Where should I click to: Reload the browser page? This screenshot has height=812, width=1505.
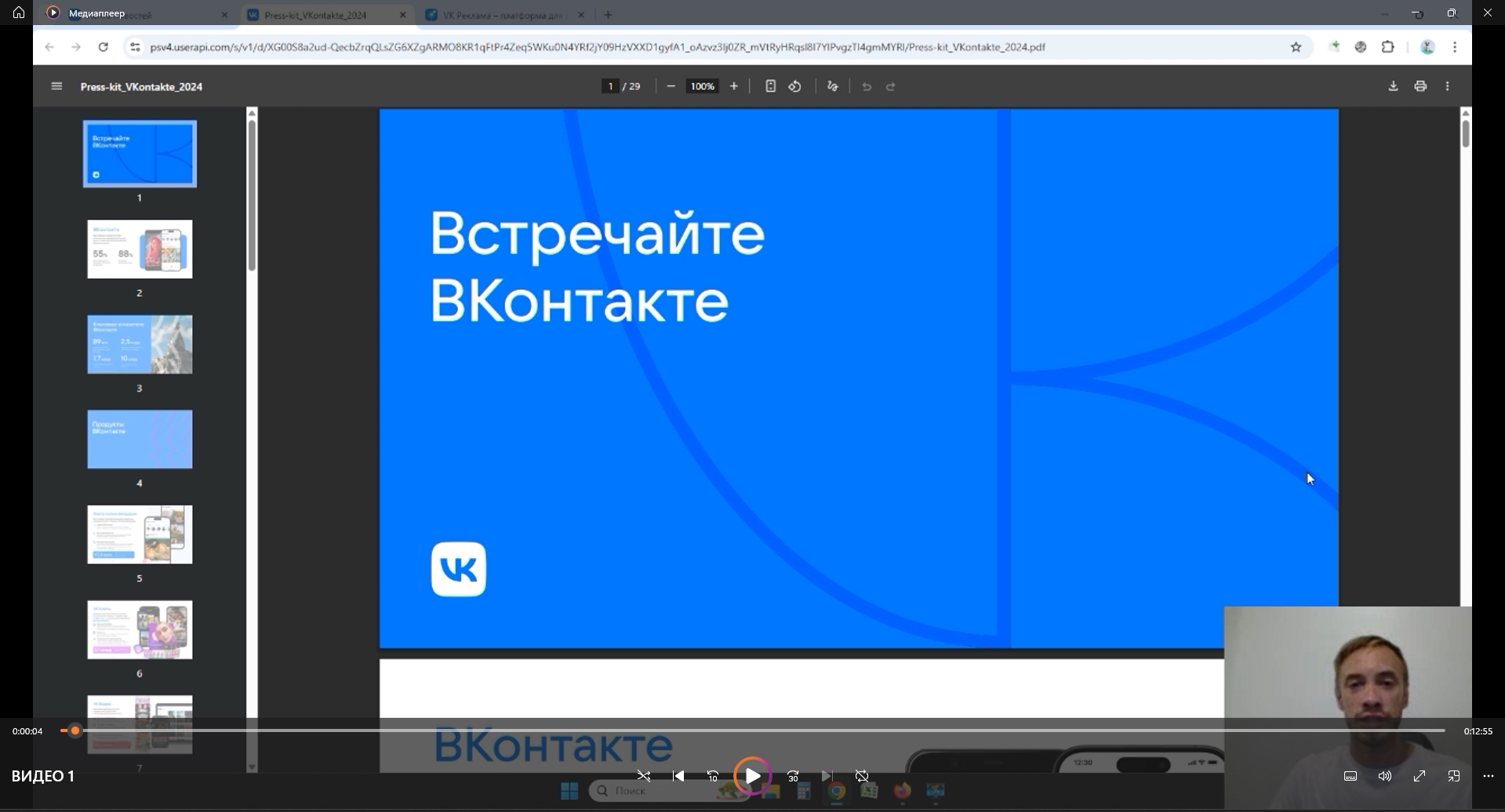point(103,47)
